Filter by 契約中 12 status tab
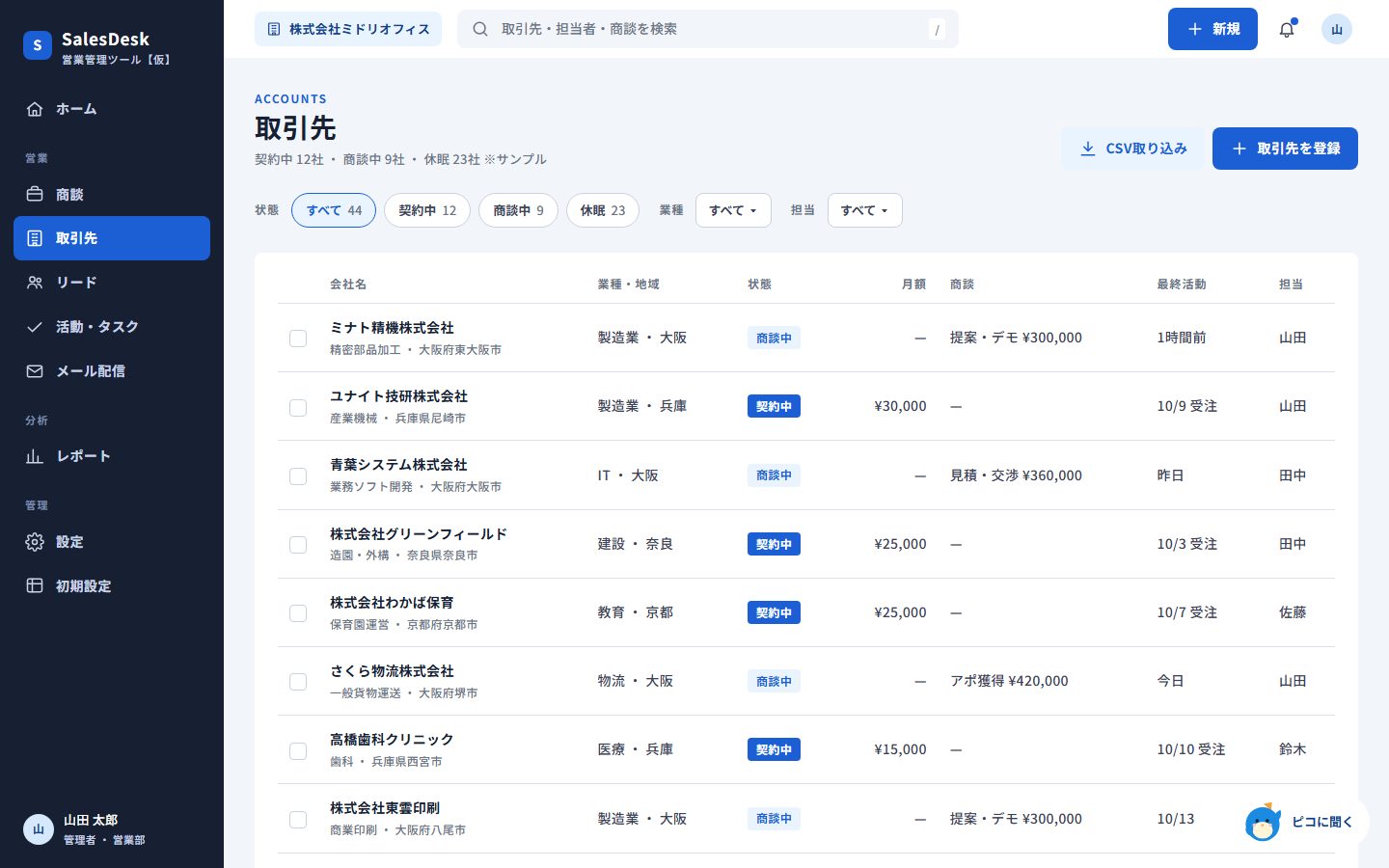This screenshot has height=868, width=1389. point(427,210)
